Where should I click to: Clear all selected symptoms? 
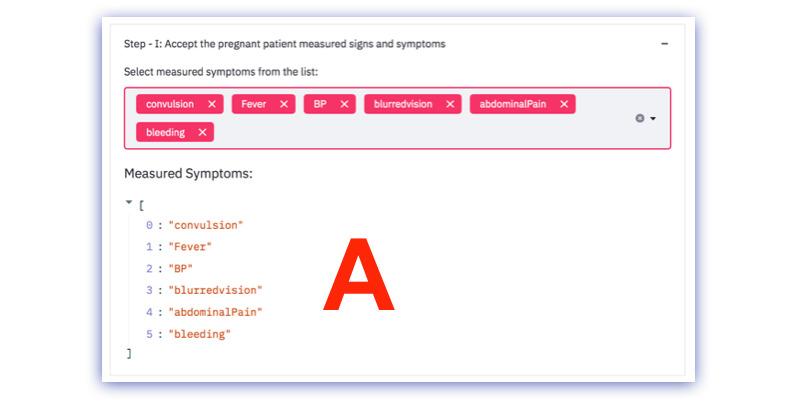(x=640, y=118)
